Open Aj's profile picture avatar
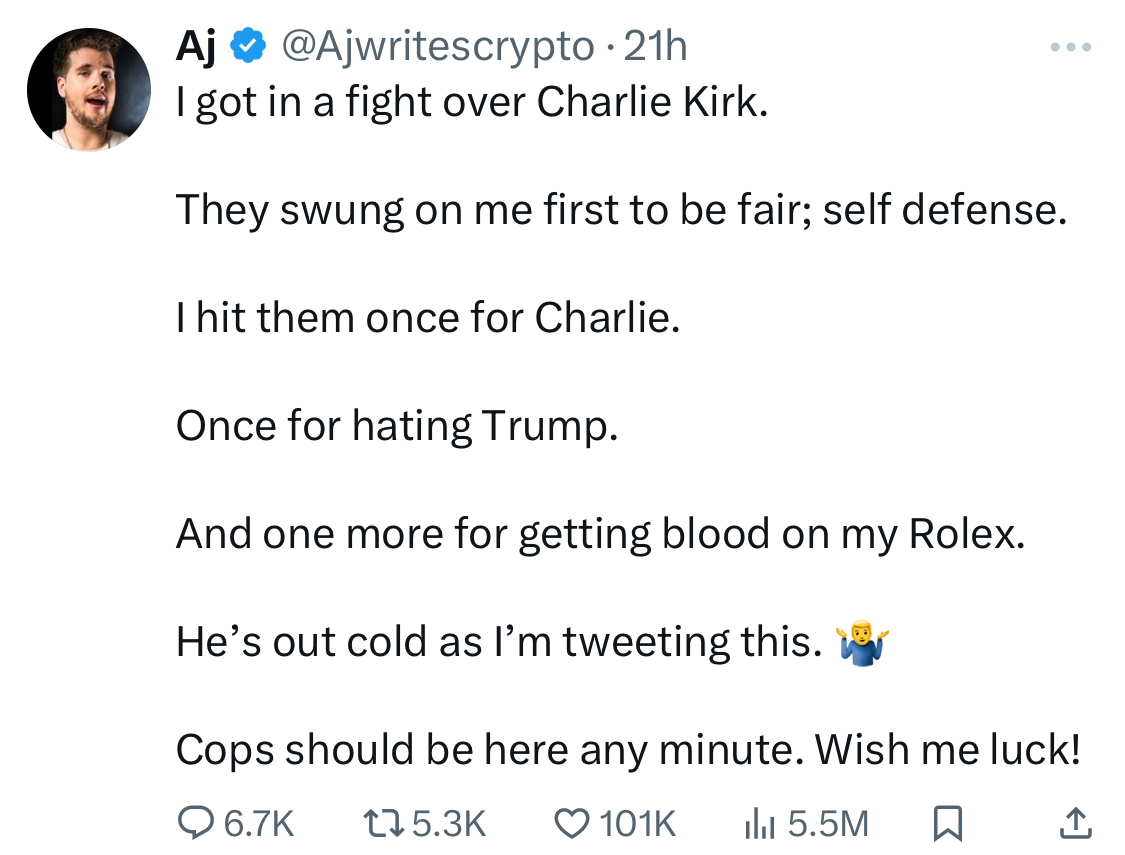 coord(89,90)
